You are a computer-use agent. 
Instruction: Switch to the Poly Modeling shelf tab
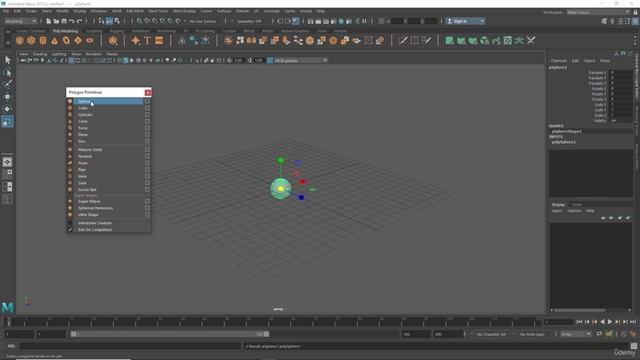pos(65,31)
